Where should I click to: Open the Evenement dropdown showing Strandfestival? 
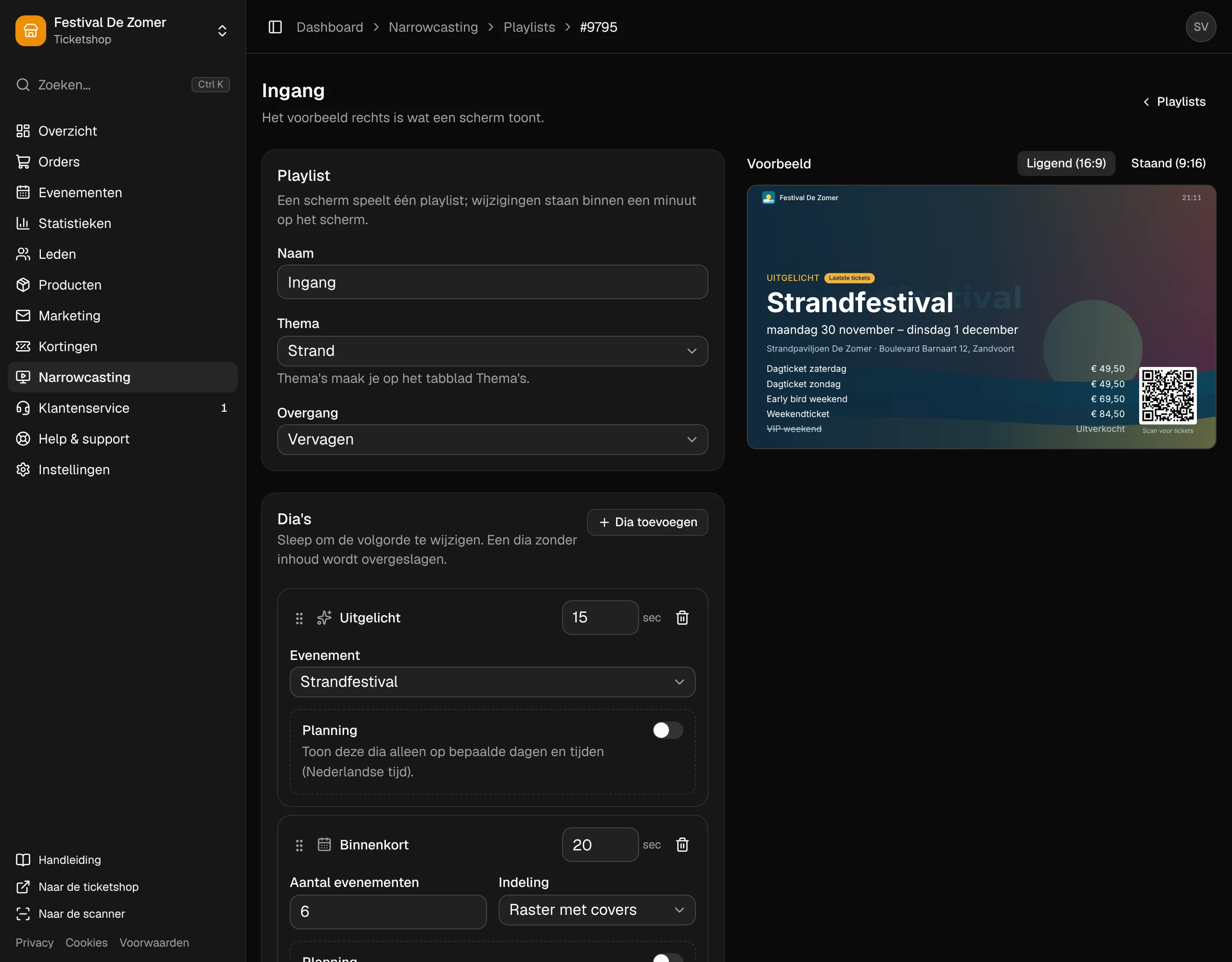pyautogui.click(x=492, y=682)
